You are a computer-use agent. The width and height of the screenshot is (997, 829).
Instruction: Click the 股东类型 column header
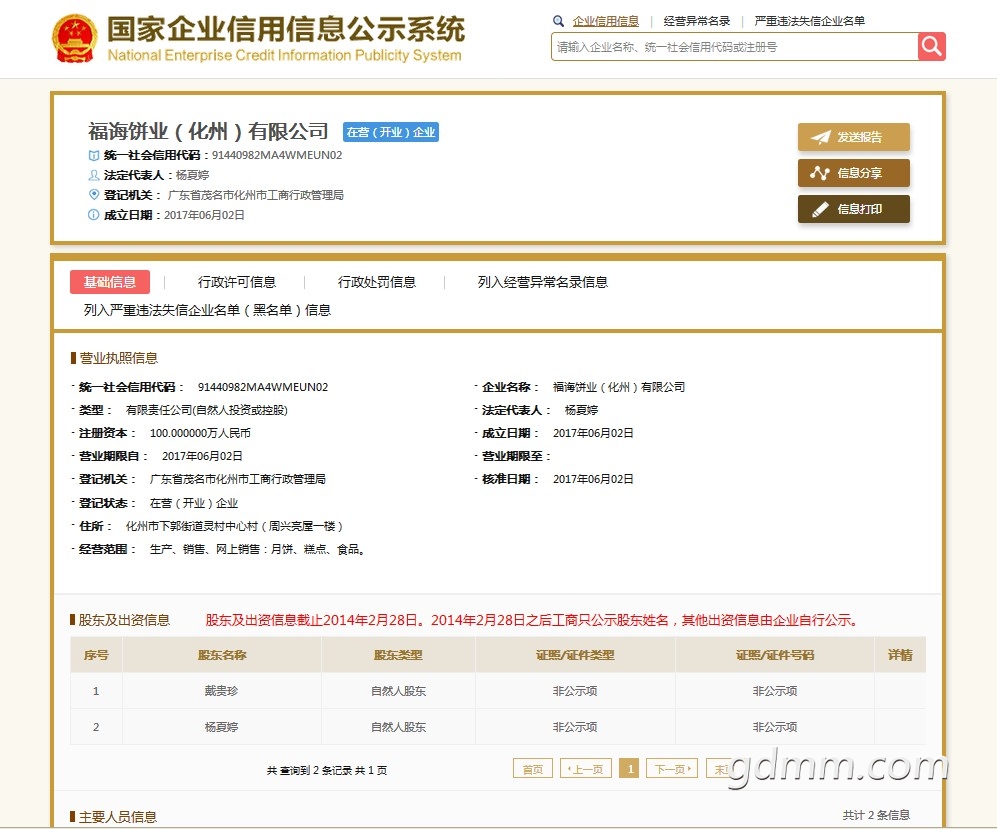(x=398, y=655)
